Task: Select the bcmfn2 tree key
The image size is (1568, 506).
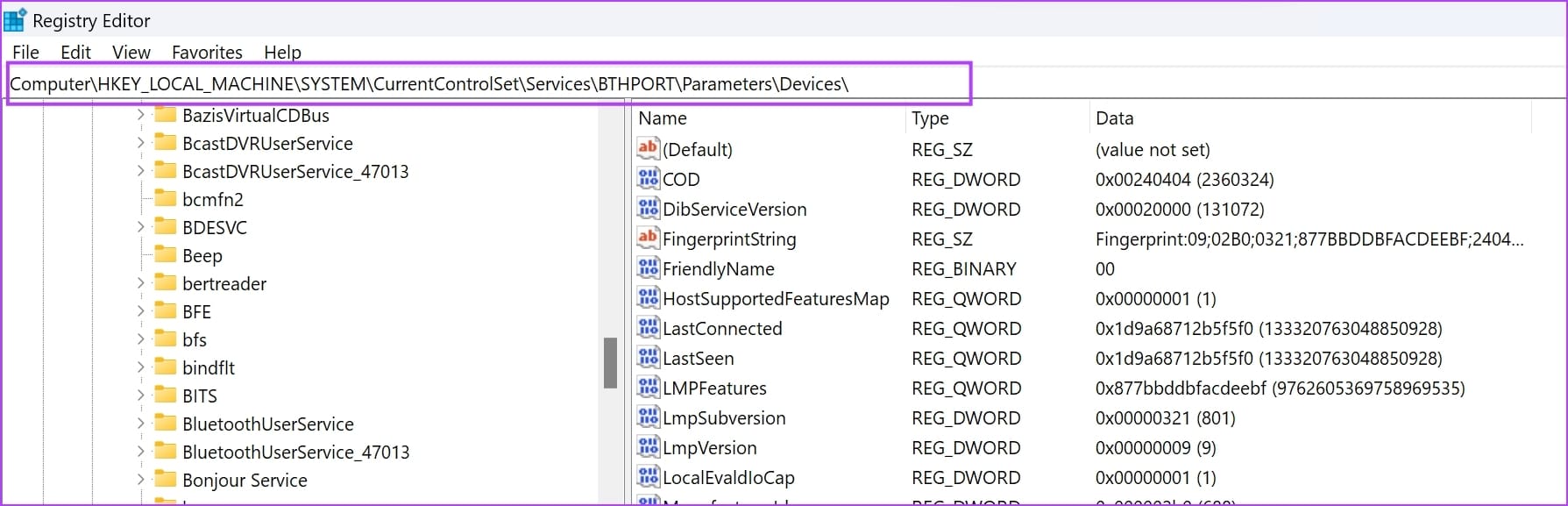Action: [212, 199]
